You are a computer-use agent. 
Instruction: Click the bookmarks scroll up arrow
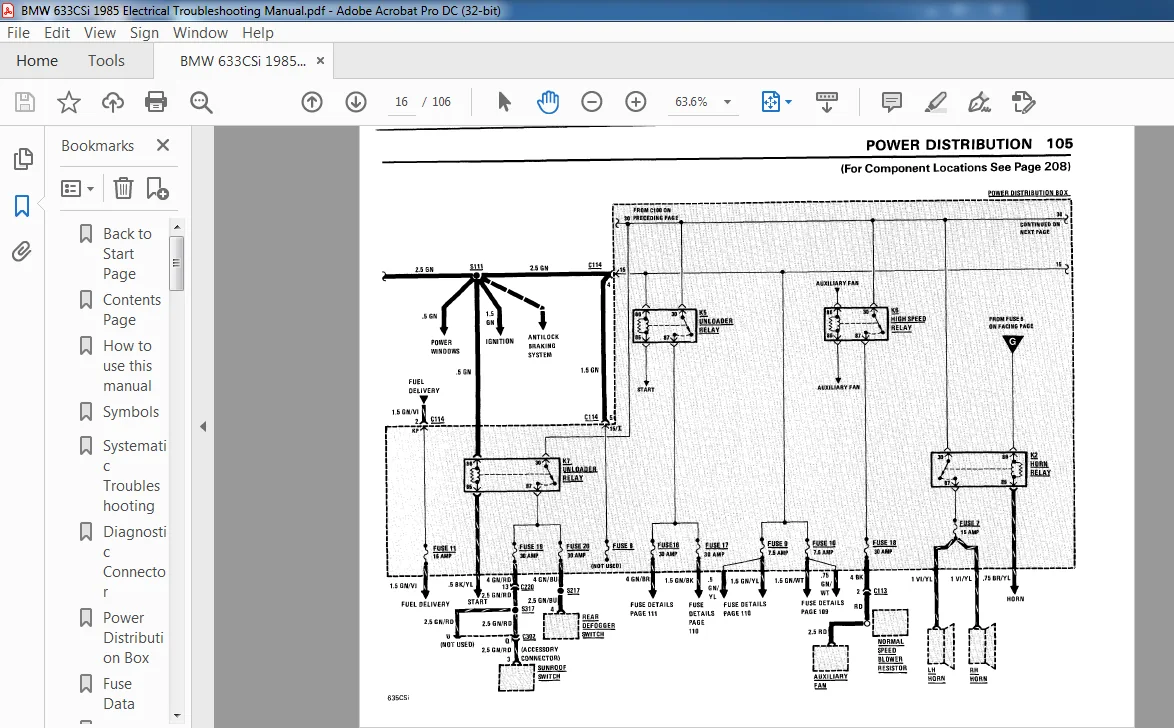click(x=177, y=227)
